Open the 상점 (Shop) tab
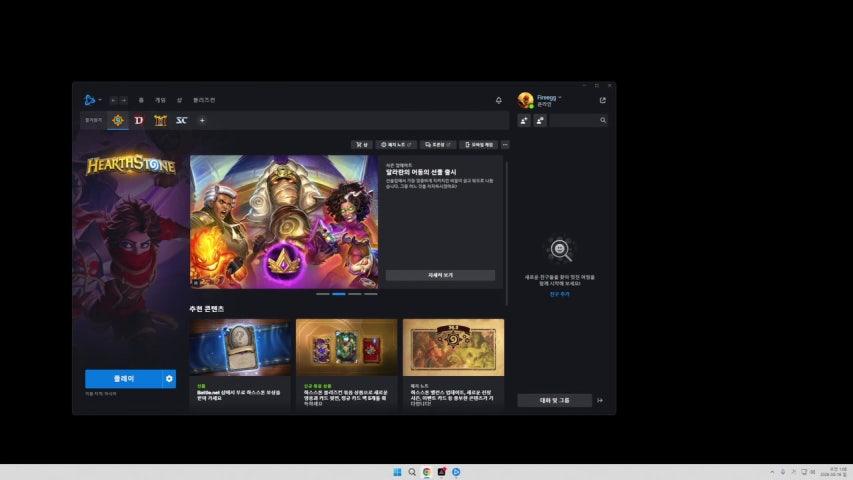This screenshot has height=480, width=853. [179, 100]
